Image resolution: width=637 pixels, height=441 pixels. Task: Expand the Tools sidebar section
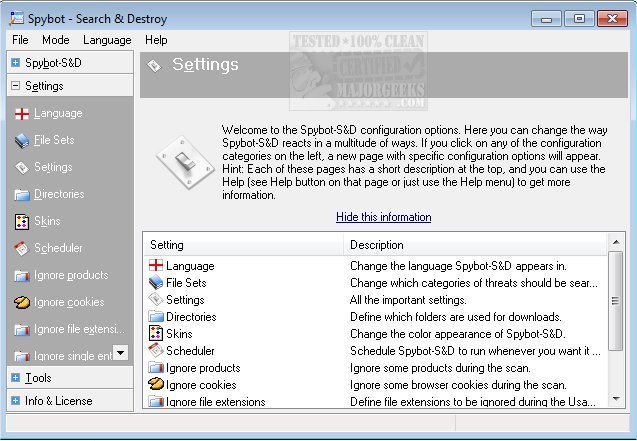coord(15,378)
